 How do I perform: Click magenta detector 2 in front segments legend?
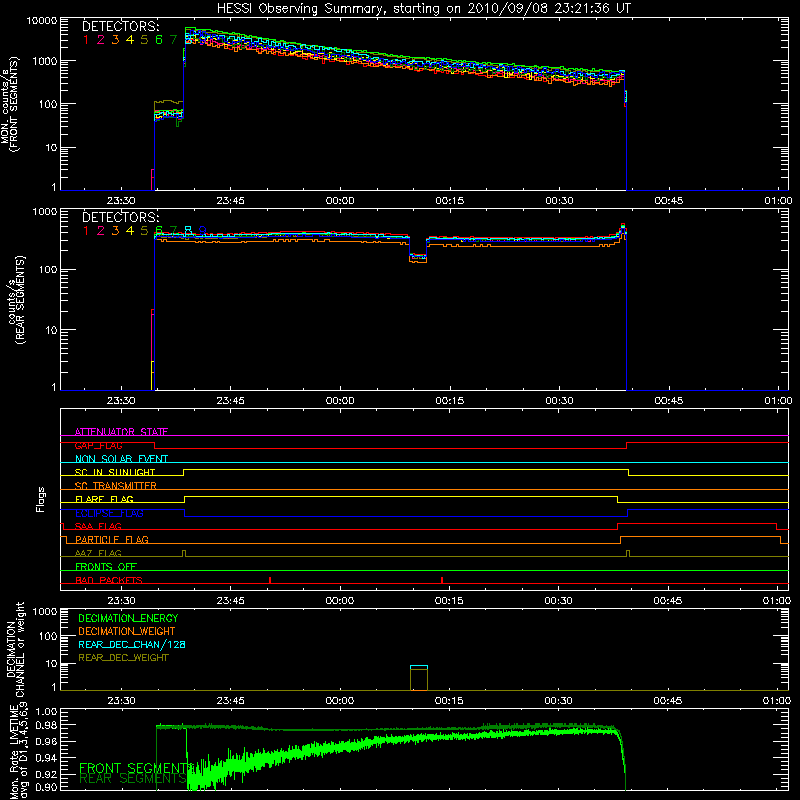[x=101, y=39]
